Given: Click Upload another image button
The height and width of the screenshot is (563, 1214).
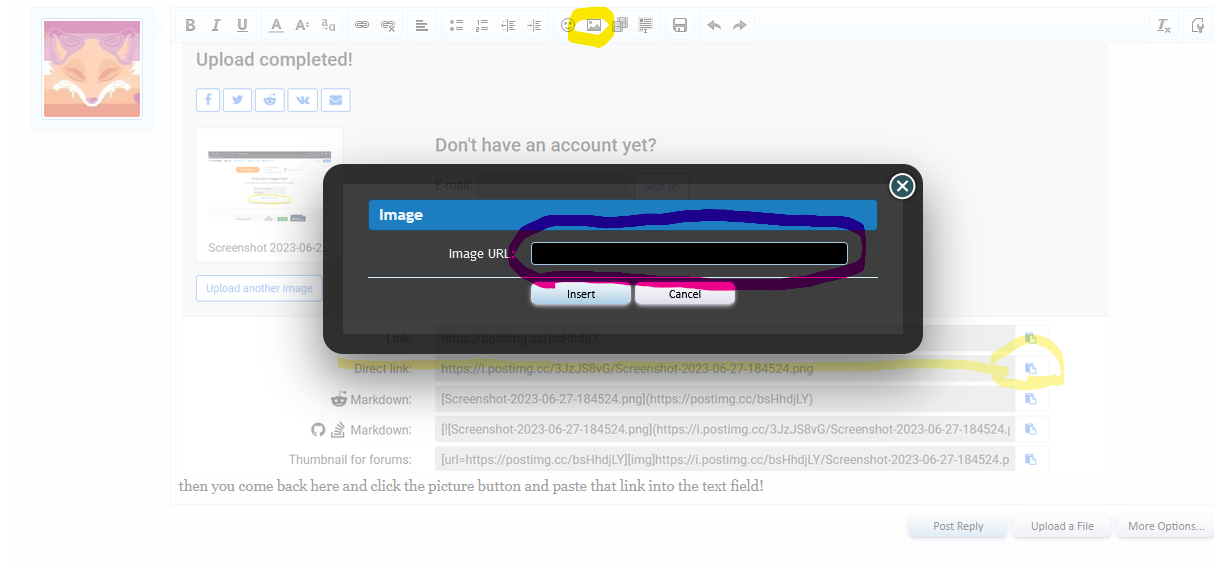Looking at the screenshot, I should click(259, 288).
